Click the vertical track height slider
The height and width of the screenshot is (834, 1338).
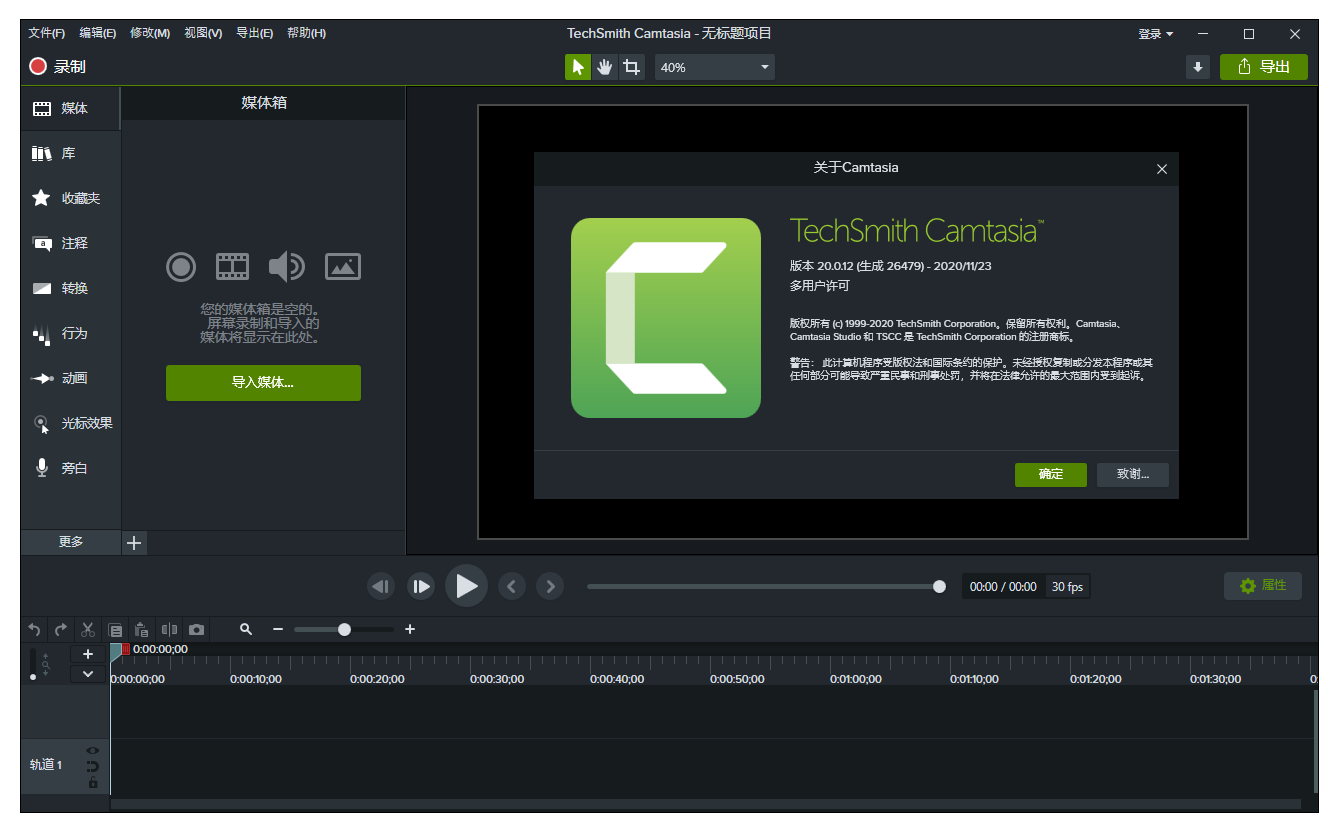click(33, 664)
